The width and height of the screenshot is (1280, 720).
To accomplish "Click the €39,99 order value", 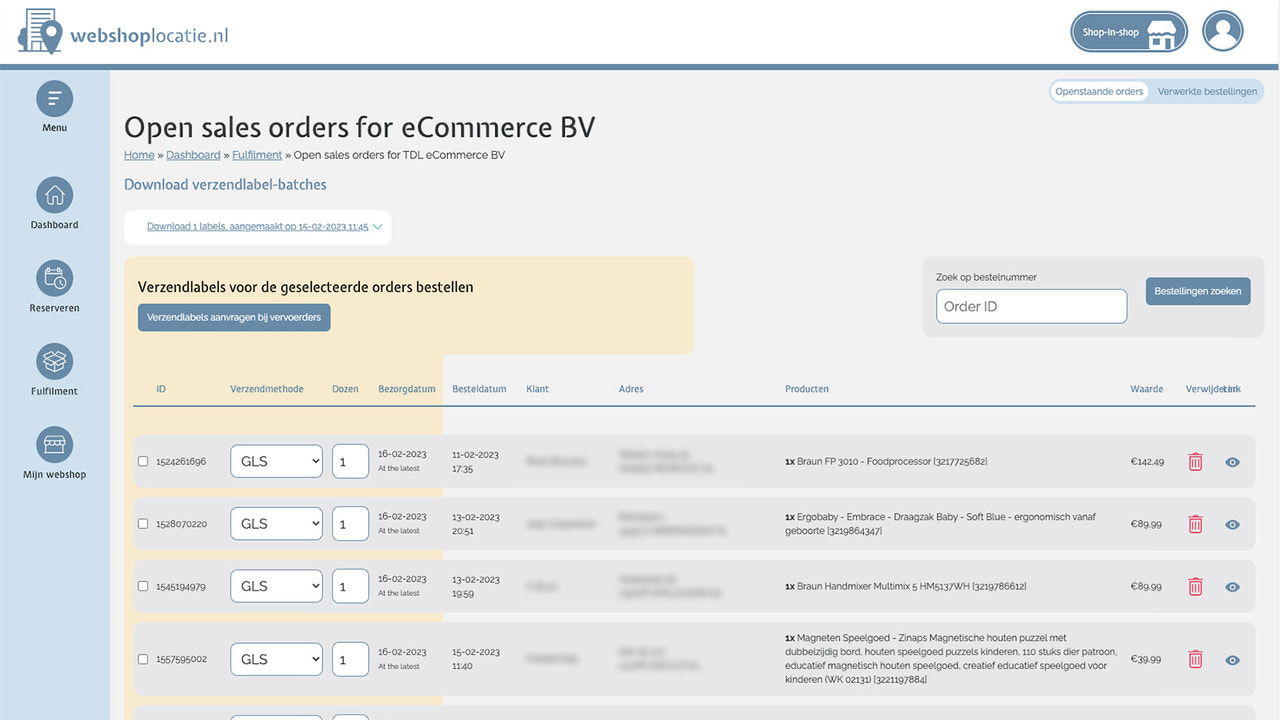I will click(x=1146, y=660).
